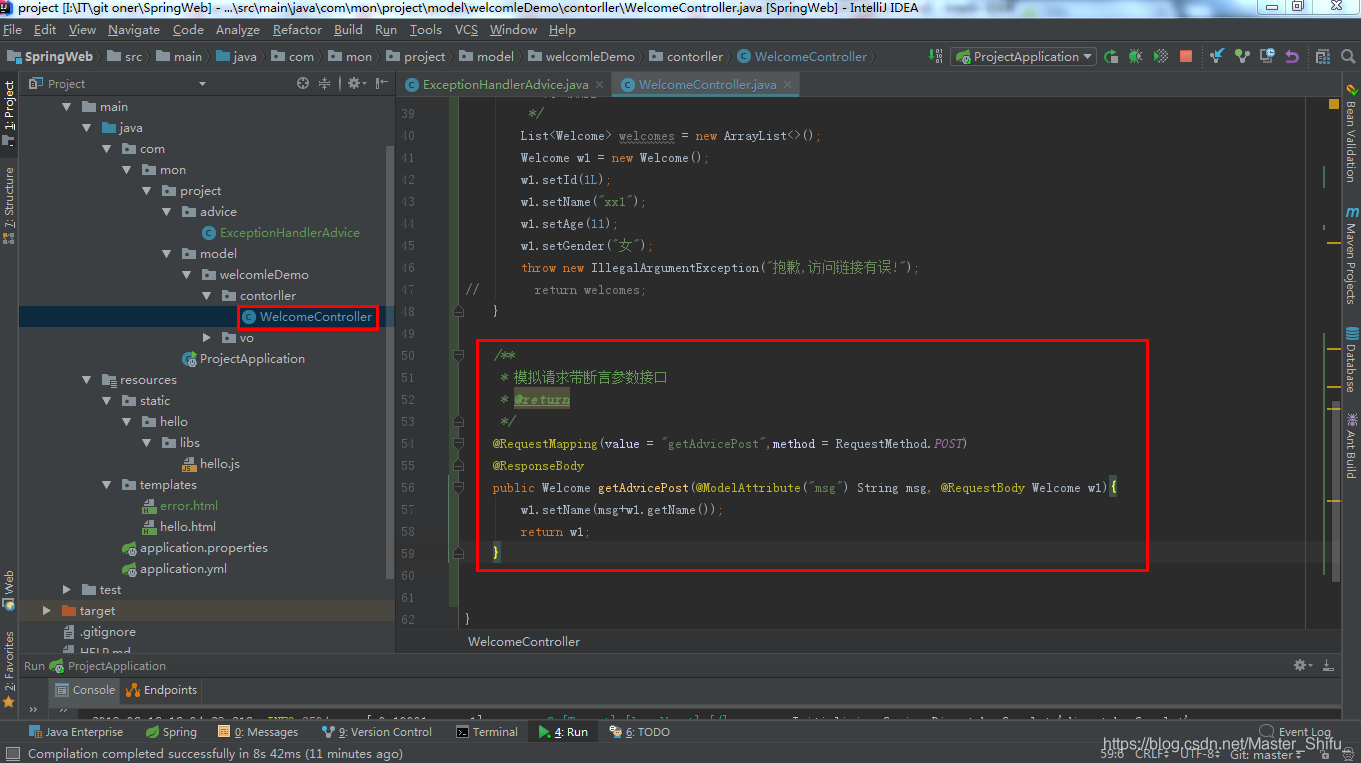The width and height of the screenshot is (1361, 763).
Task: Click the purple Revert arrow icon
Action: coord(1292,56)
